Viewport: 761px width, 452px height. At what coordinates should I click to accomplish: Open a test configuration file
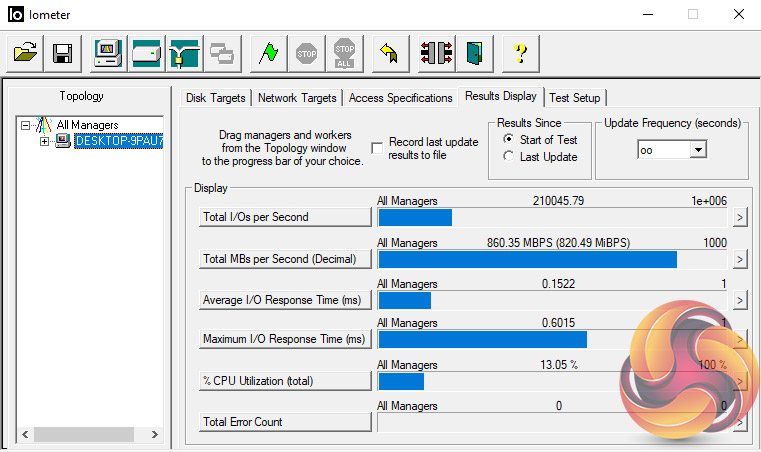pyautogui.click(x=25, y=53)
